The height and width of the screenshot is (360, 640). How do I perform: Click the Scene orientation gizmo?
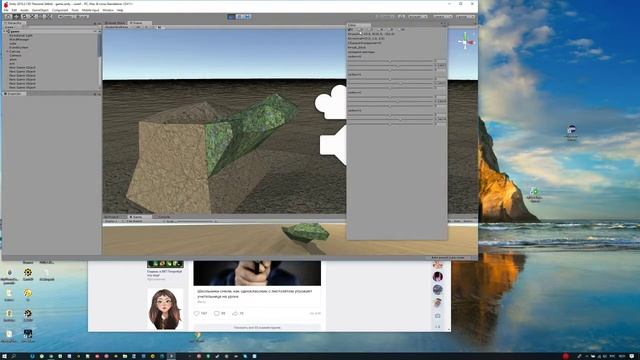click(x=465, y=42)
